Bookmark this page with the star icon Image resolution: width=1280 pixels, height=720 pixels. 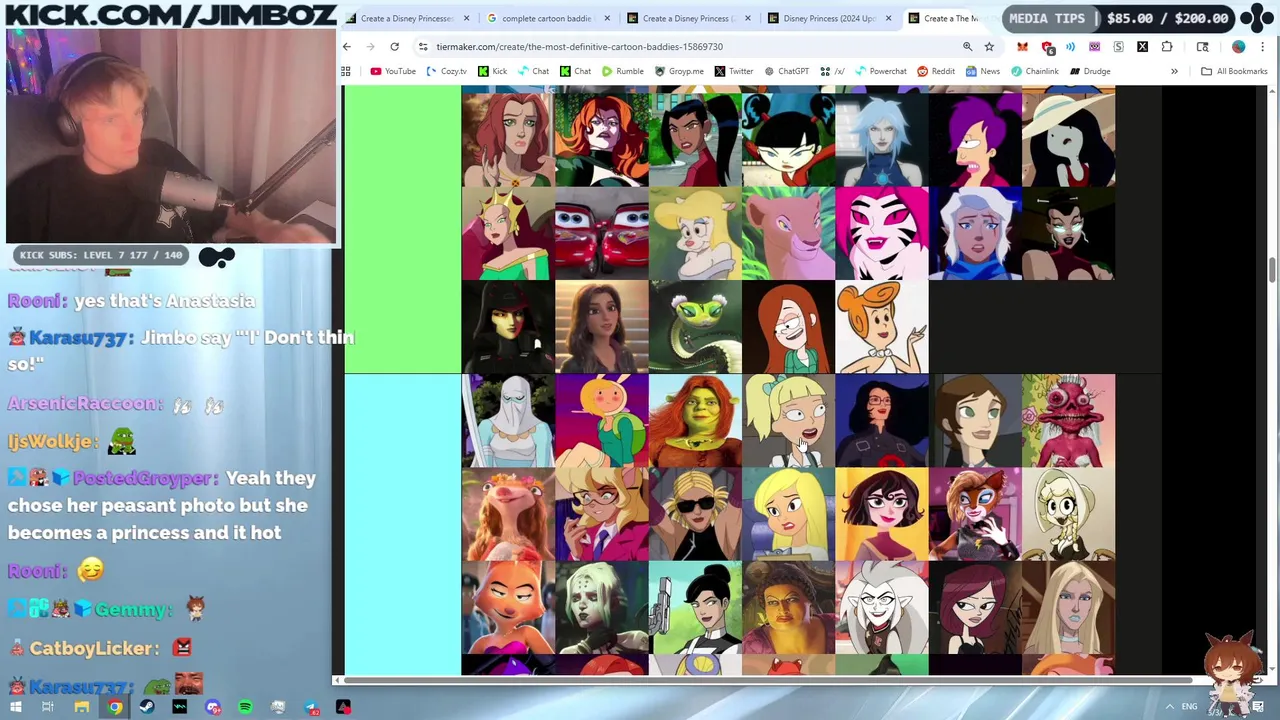(989, 46)
